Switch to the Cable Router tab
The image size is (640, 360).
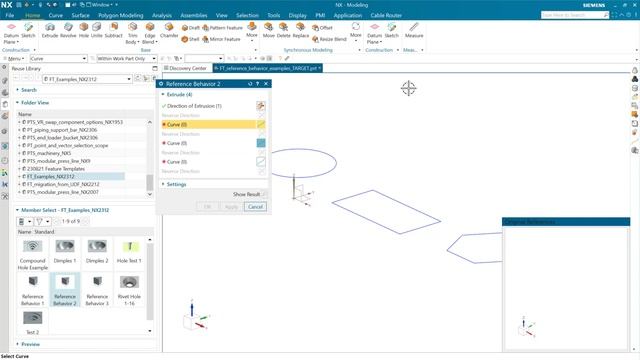(x=386, y=16)
